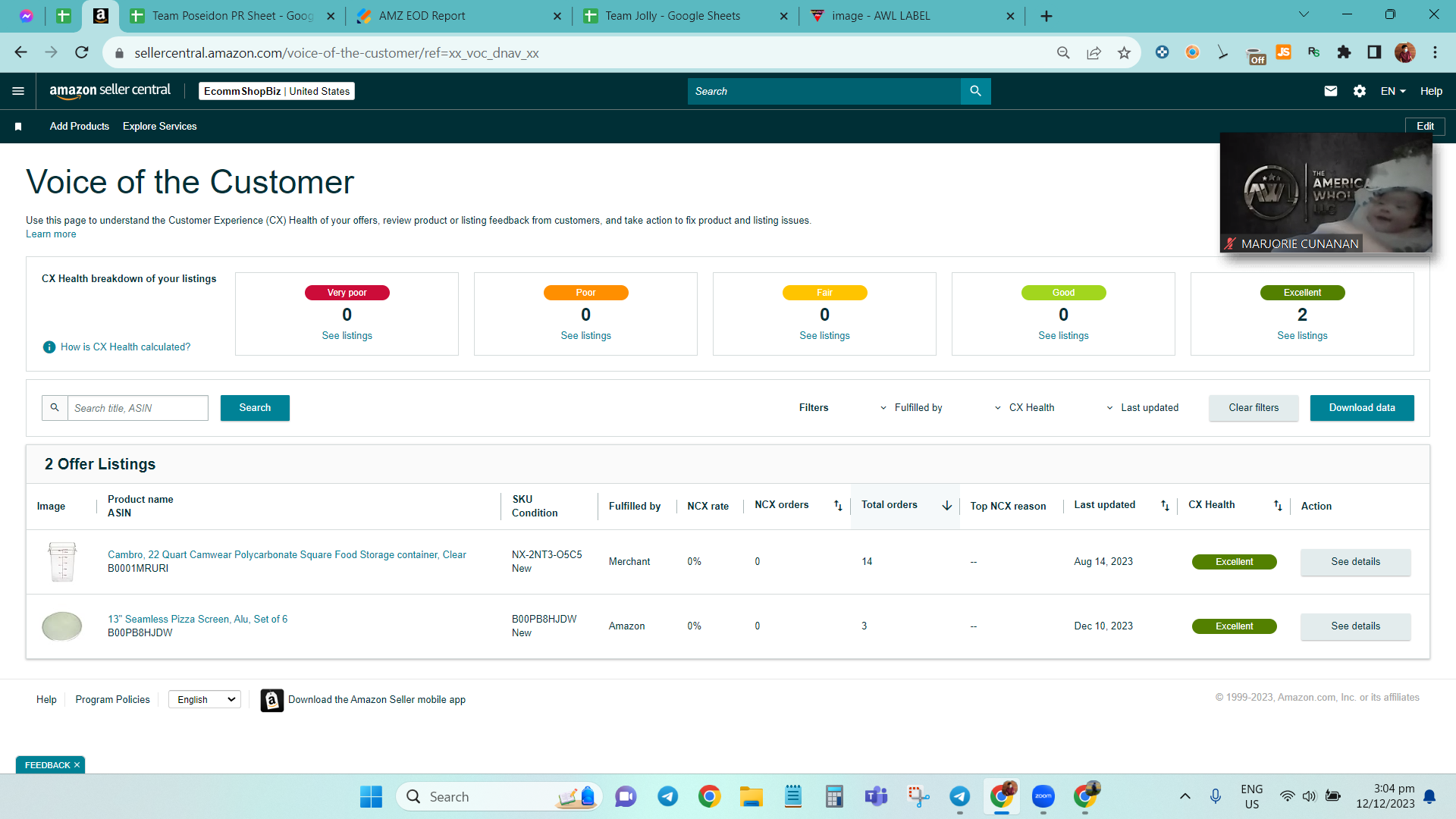This screenshot has height=819, width=1456.
Task: Click See listings under Poor
Action: (x=585, y=336)
